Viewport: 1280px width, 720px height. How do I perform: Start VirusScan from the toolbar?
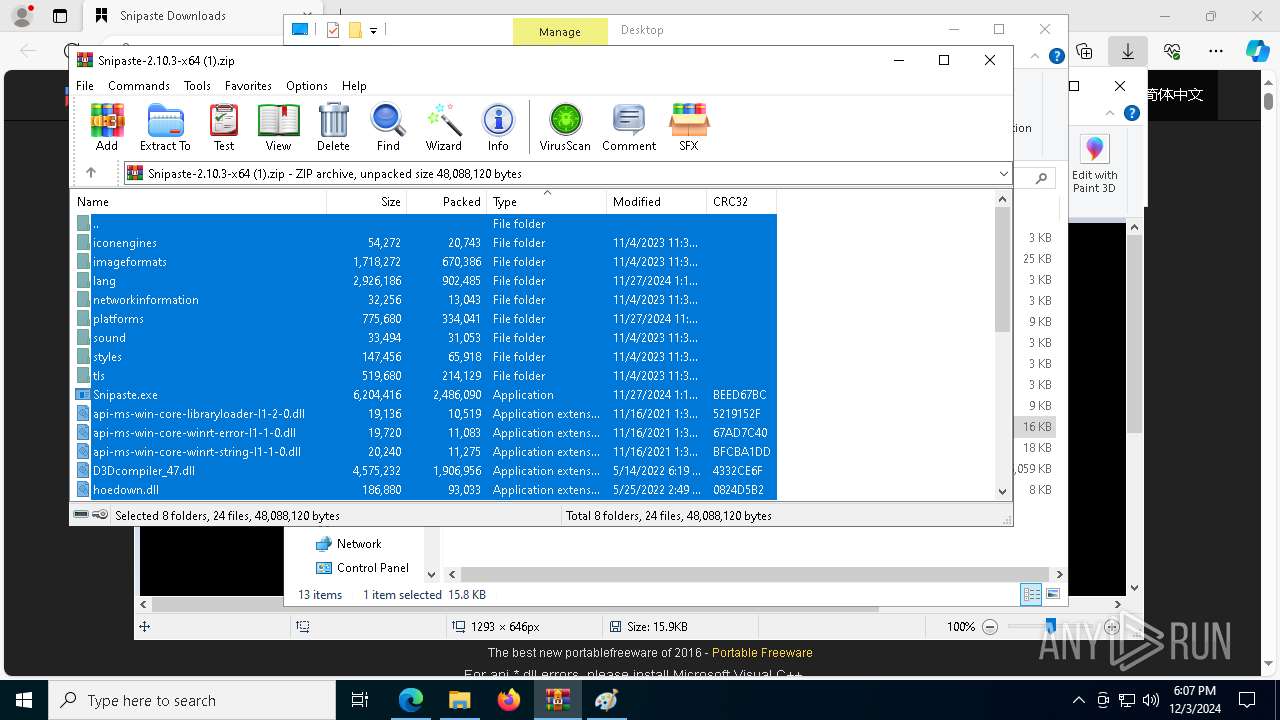tap(565, 127)
